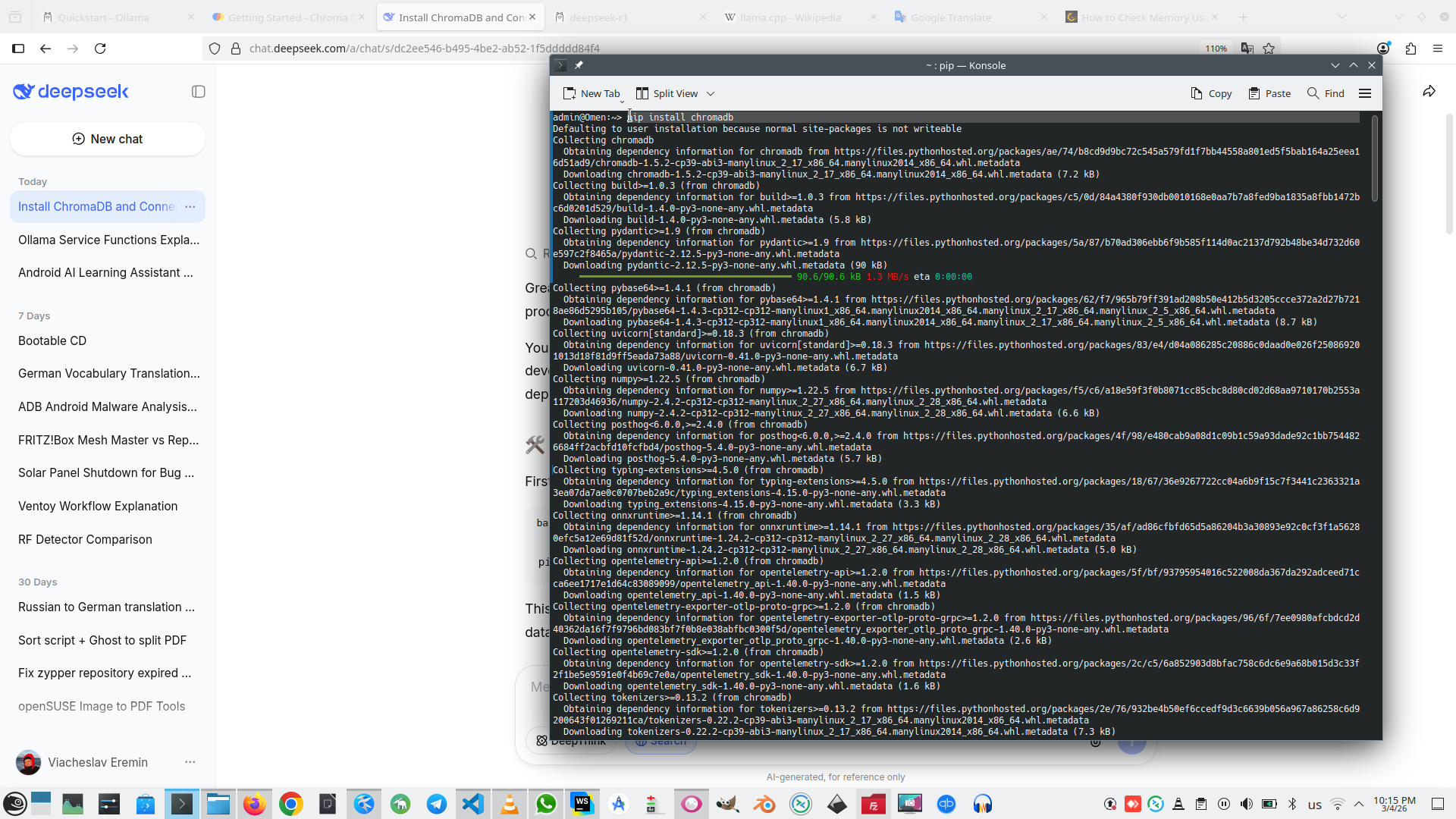The image size is (1456, 819).
Task: Click the Konsole terminal scrollbar
Action: point(1374,159)
